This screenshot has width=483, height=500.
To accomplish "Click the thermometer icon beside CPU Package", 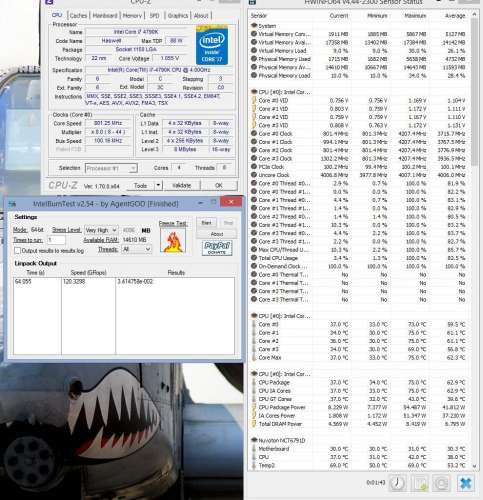I will click(x=254, y=382).
